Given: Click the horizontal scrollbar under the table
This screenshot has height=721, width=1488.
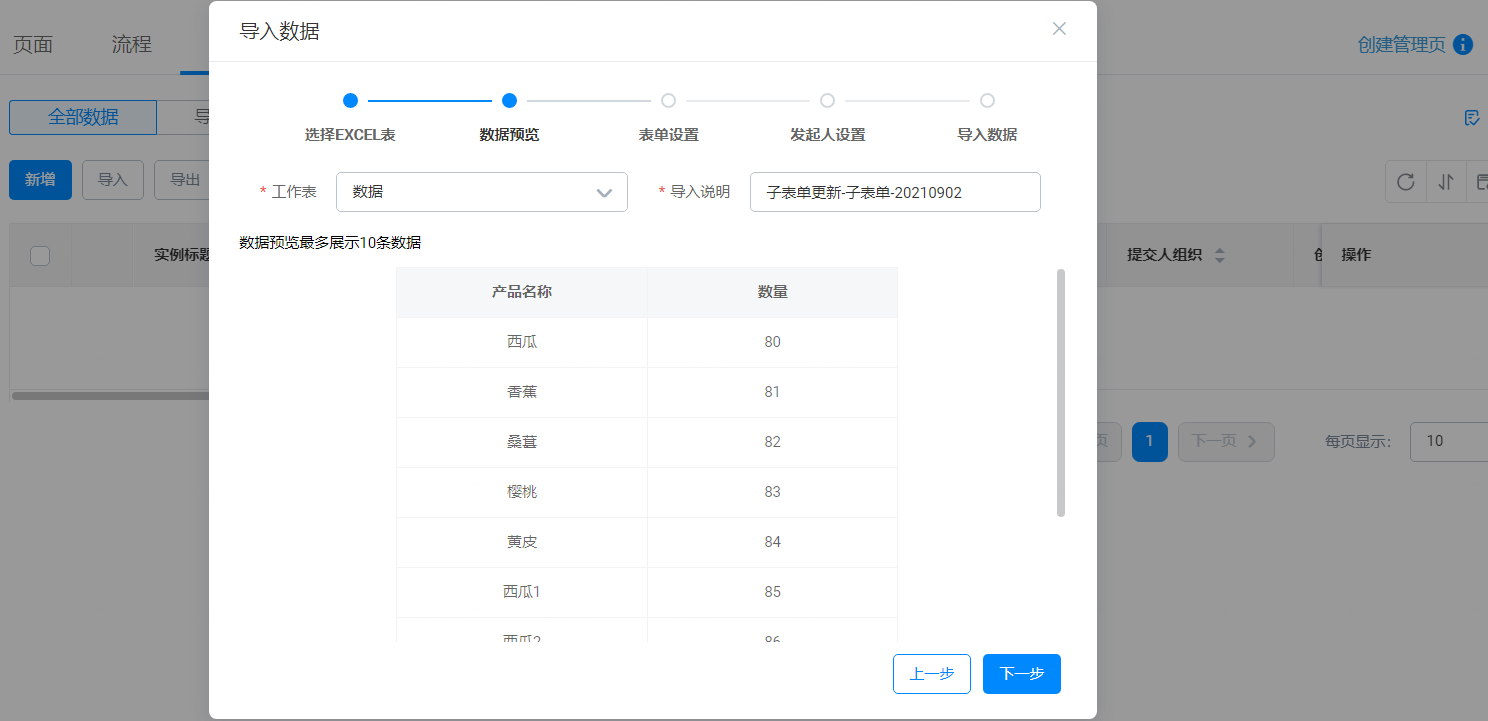Looking at the screenshot, I should click(110, 396).
